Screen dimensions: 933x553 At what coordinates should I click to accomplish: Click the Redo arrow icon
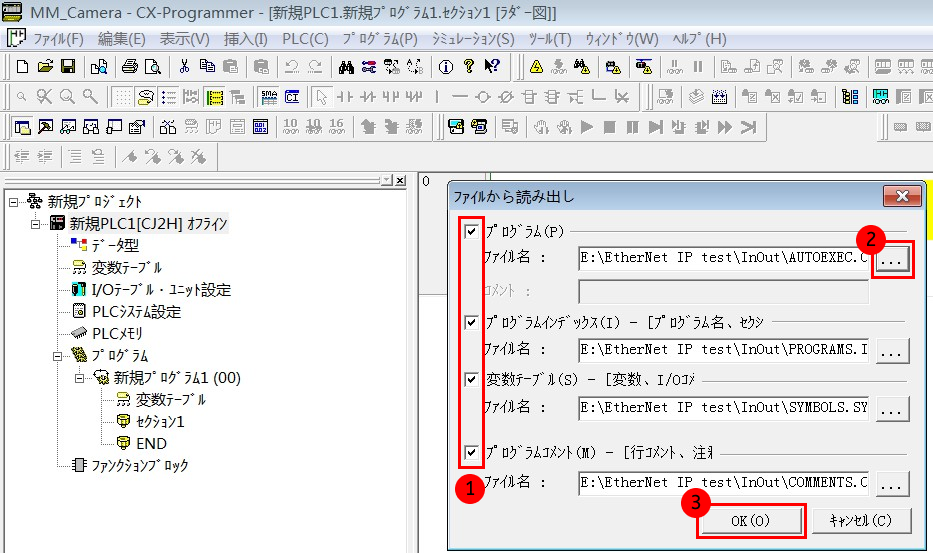(315, 67)
